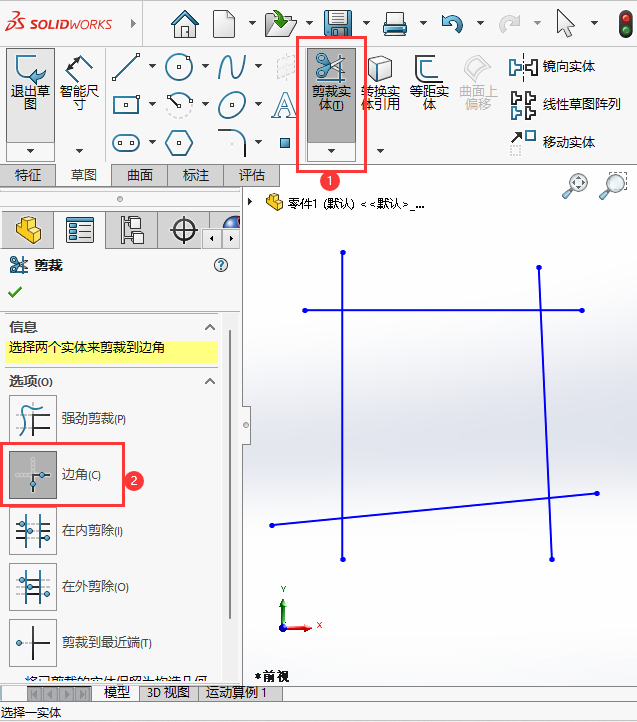Select the Point sketch tool
The width and height of the screenshot is (637, 722).
[285, 143]
